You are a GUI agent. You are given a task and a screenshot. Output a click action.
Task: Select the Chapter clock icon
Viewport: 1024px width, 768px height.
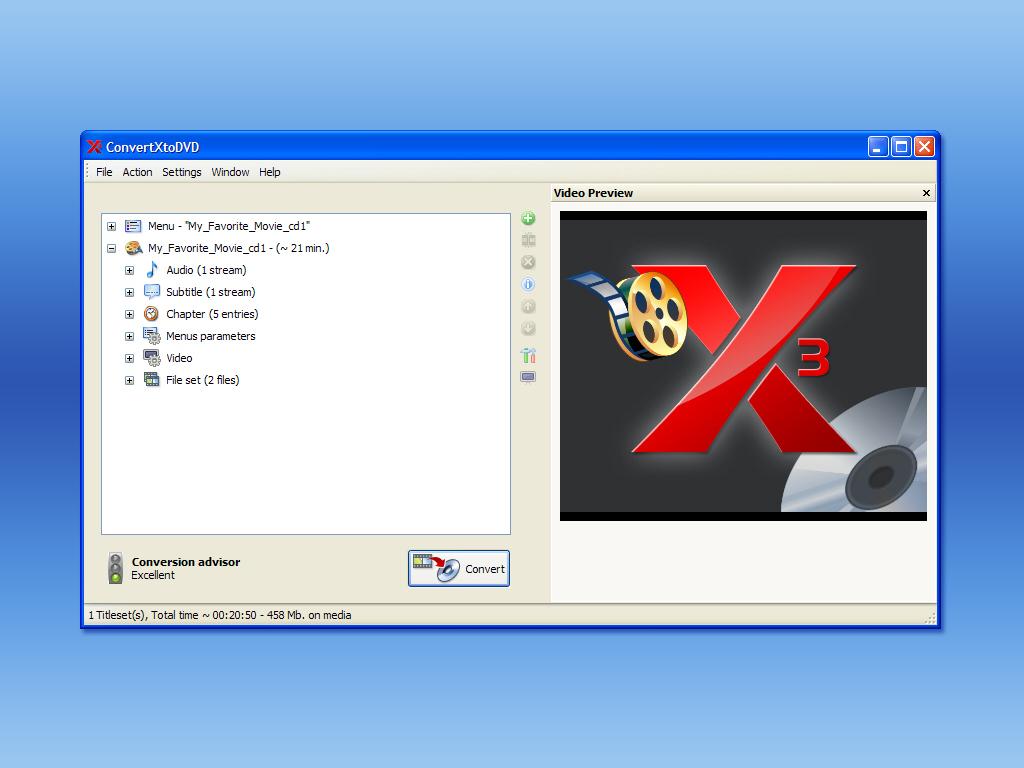(x=152, y=314)
